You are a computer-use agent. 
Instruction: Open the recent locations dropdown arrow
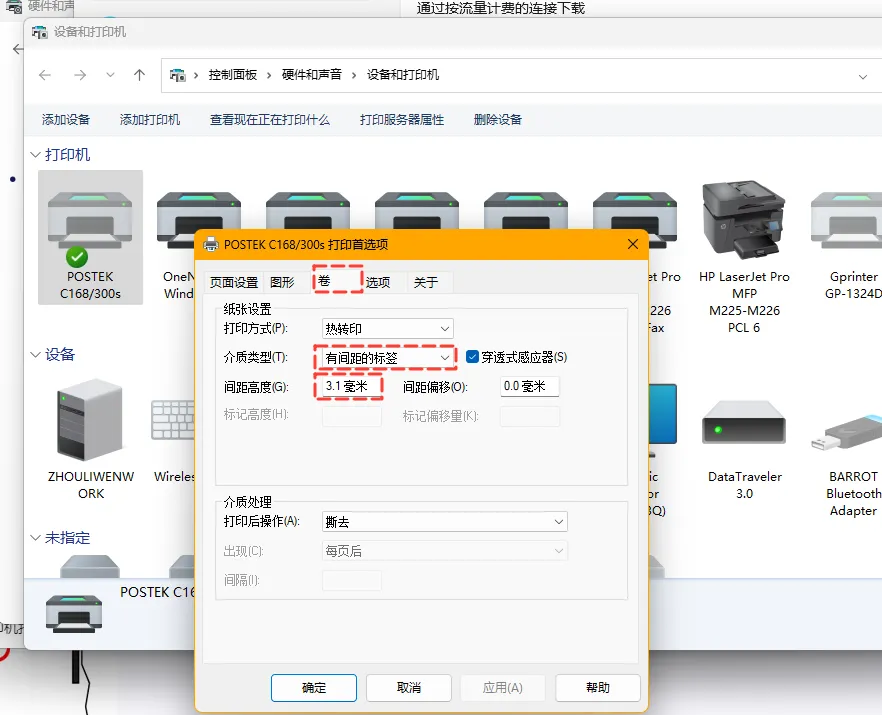pyautogui.click(x=110, y=75)
